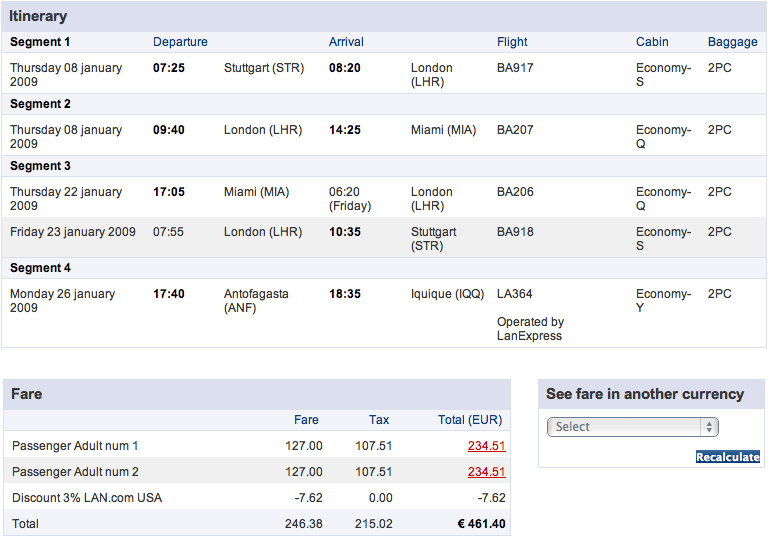This screenshot has height=536, width=768.
Task: Open Passenger Adult num 1 total link 234.51
Action: pyautogui.click(x=486, y=446)
